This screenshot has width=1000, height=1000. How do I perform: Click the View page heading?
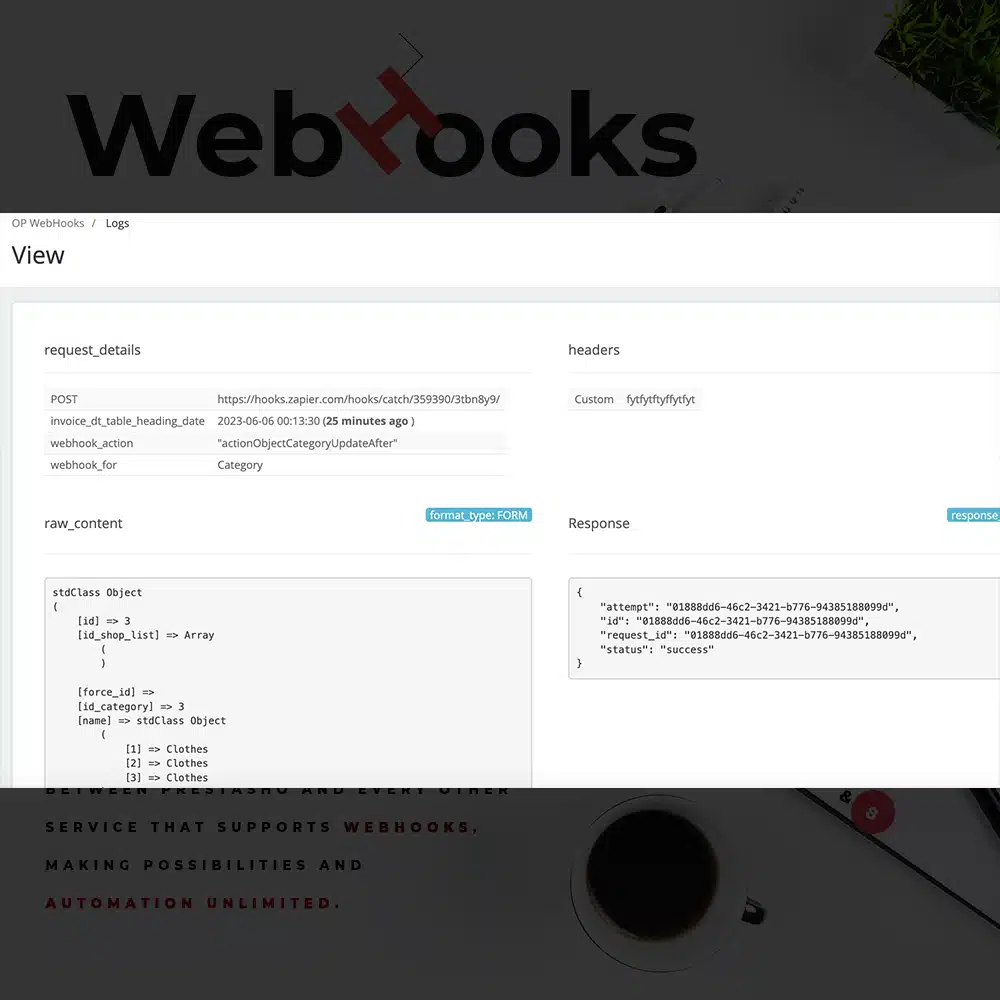coord(38,255)
